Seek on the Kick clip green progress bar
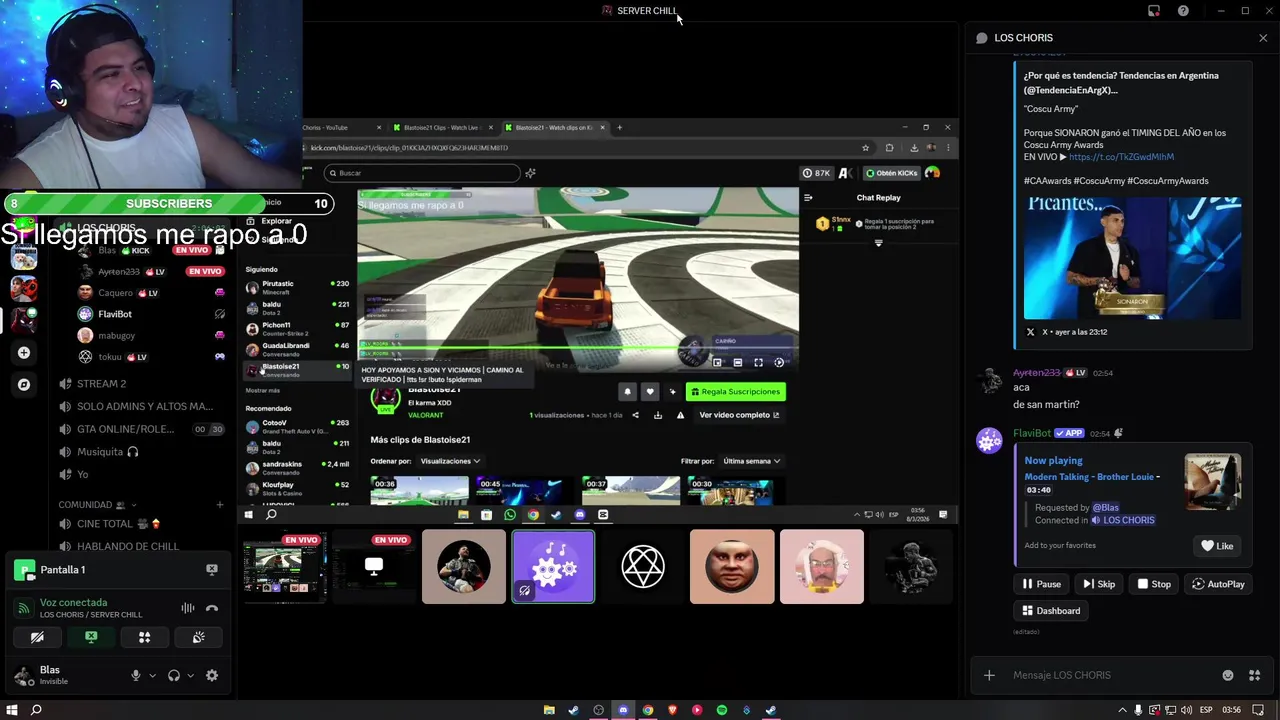This screenshot has width=1280, height=720. pos(578,349)
